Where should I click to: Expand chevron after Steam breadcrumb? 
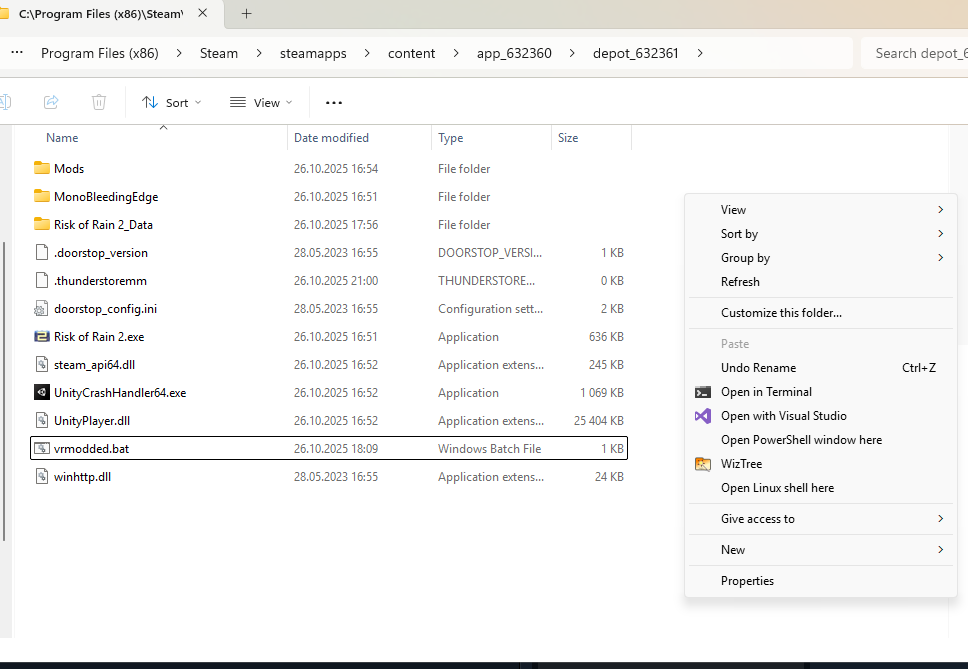(259, 53)
